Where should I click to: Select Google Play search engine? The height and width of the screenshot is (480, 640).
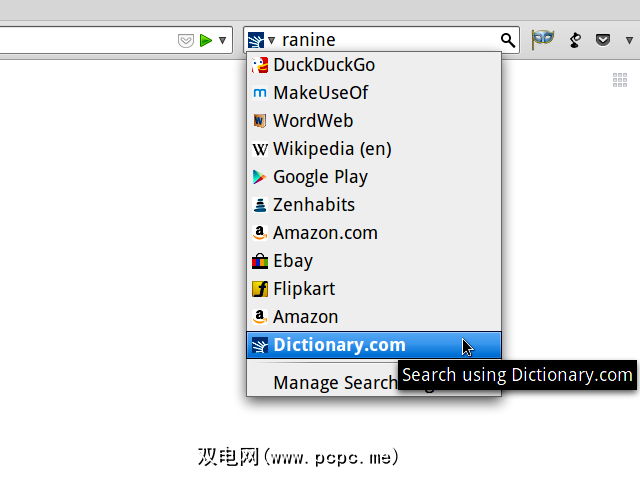[374, 177]
